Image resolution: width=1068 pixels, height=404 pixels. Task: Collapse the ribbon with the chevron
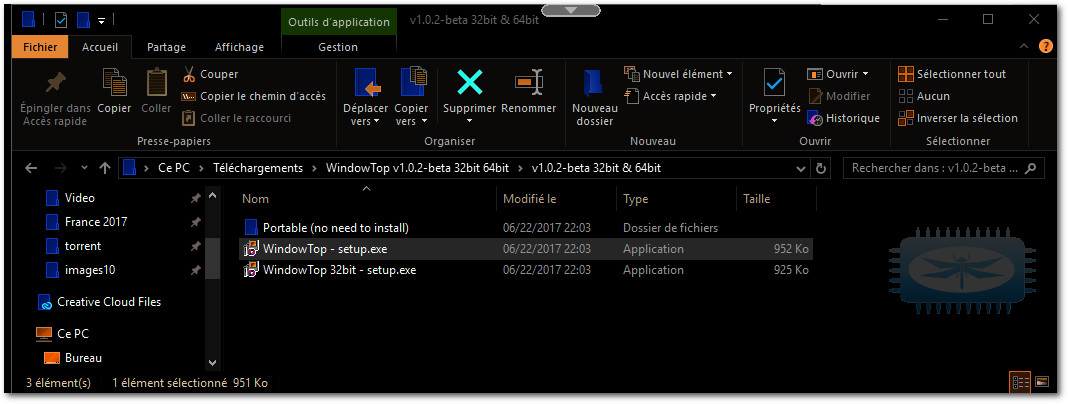[x=1024, y=46]
